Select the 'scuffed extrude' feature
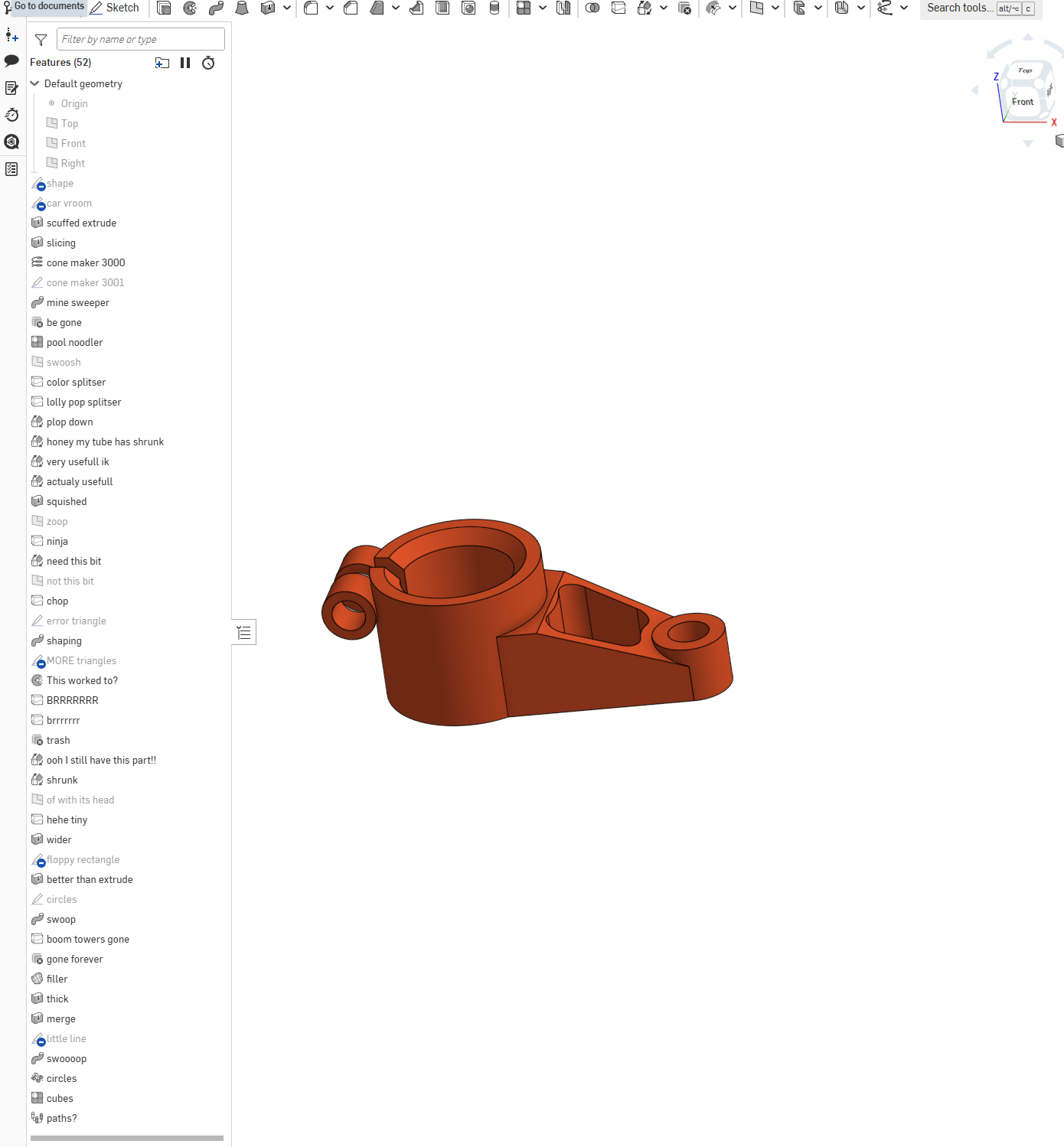Screen dimensions: 1064x1147 [81, 223]
